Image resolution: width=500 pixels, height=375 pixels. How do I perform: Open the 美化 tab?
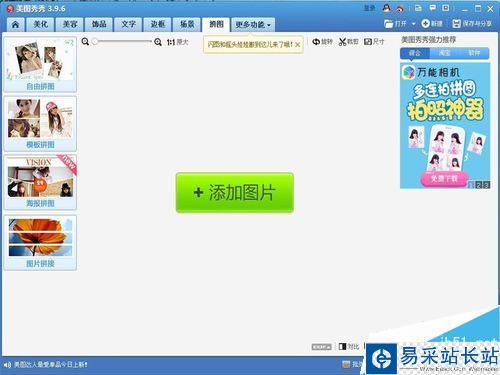tap(40, 24)
